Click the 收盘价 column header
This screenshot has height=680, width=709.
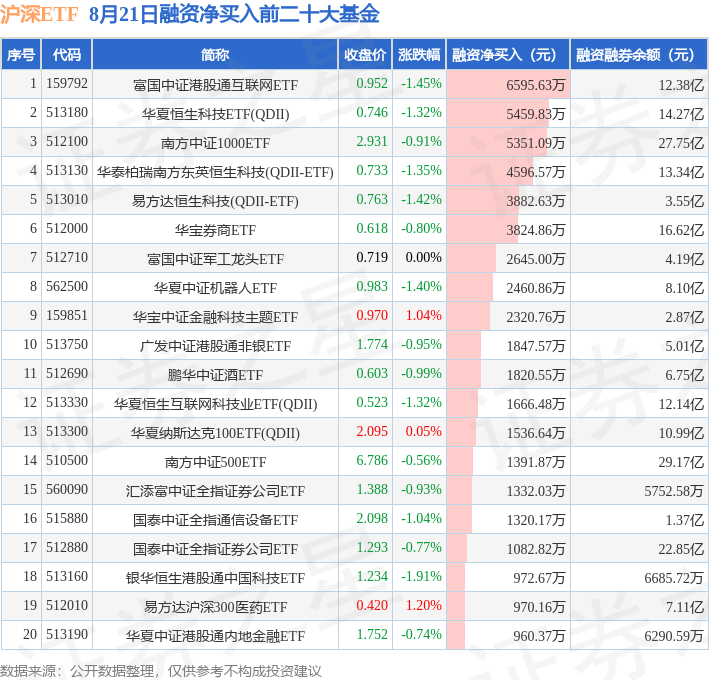point(365,55)
